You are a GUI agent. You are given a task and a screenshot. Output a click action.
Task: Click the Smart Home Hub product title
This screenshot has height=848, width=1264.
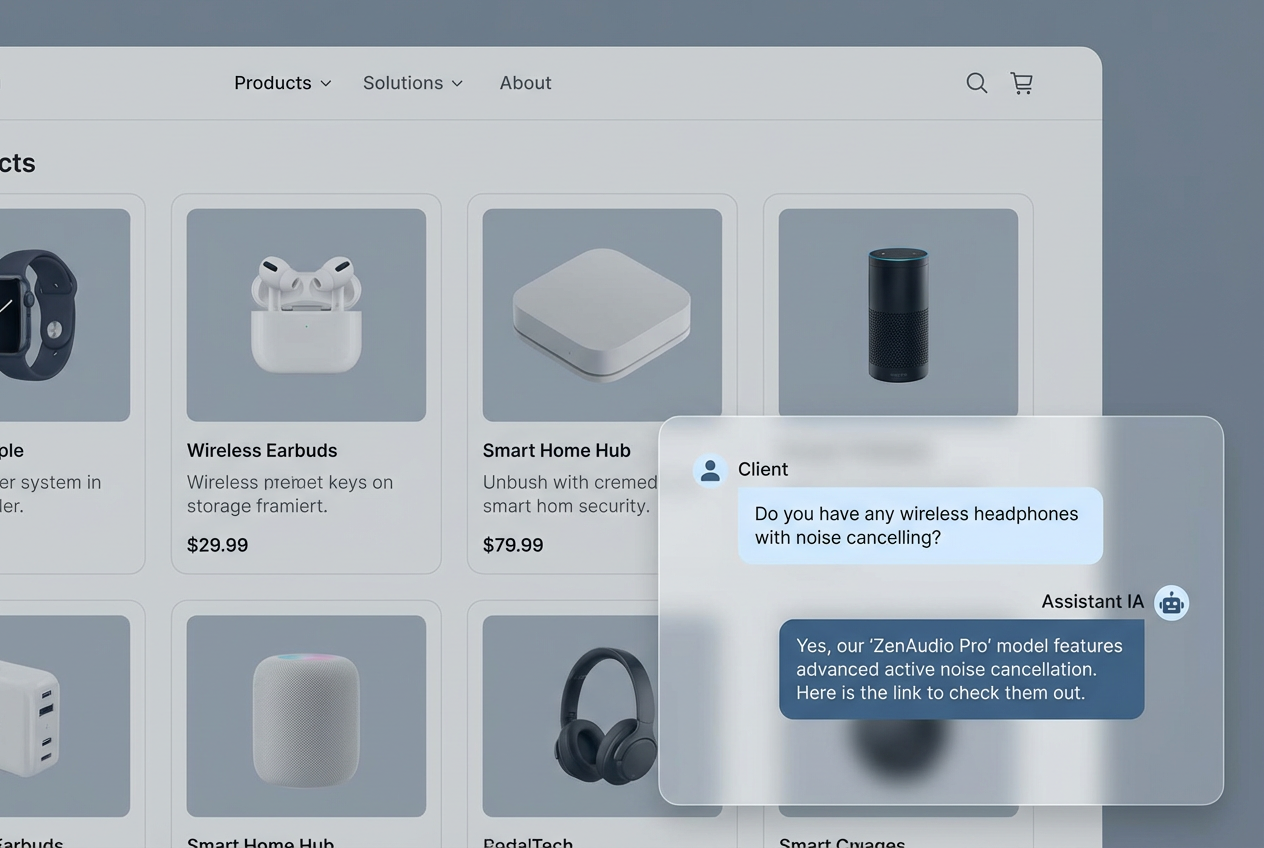pyautogui.click(x=557, y=450)
